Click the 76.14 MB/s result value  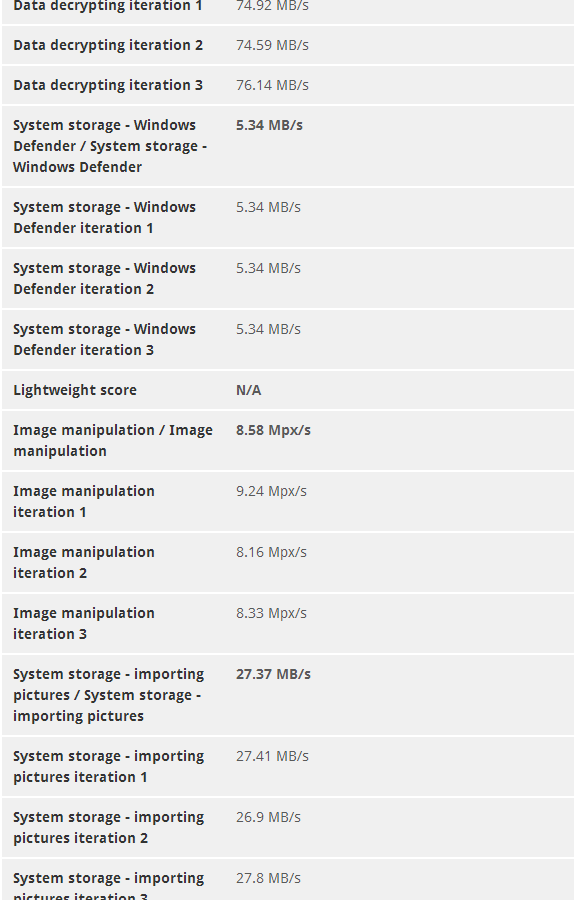(272, 86)
